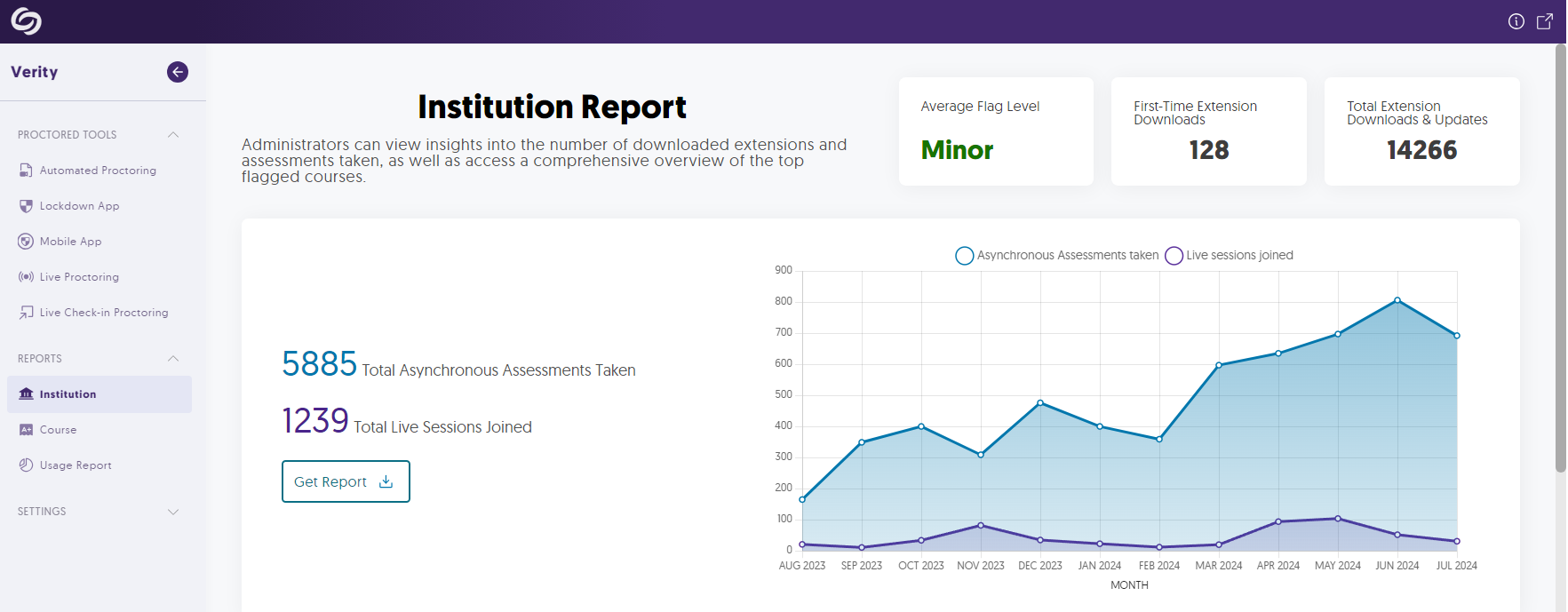Collapse the Proctored Tools section
Screen dimensions: 1568x612
(173, 135)
